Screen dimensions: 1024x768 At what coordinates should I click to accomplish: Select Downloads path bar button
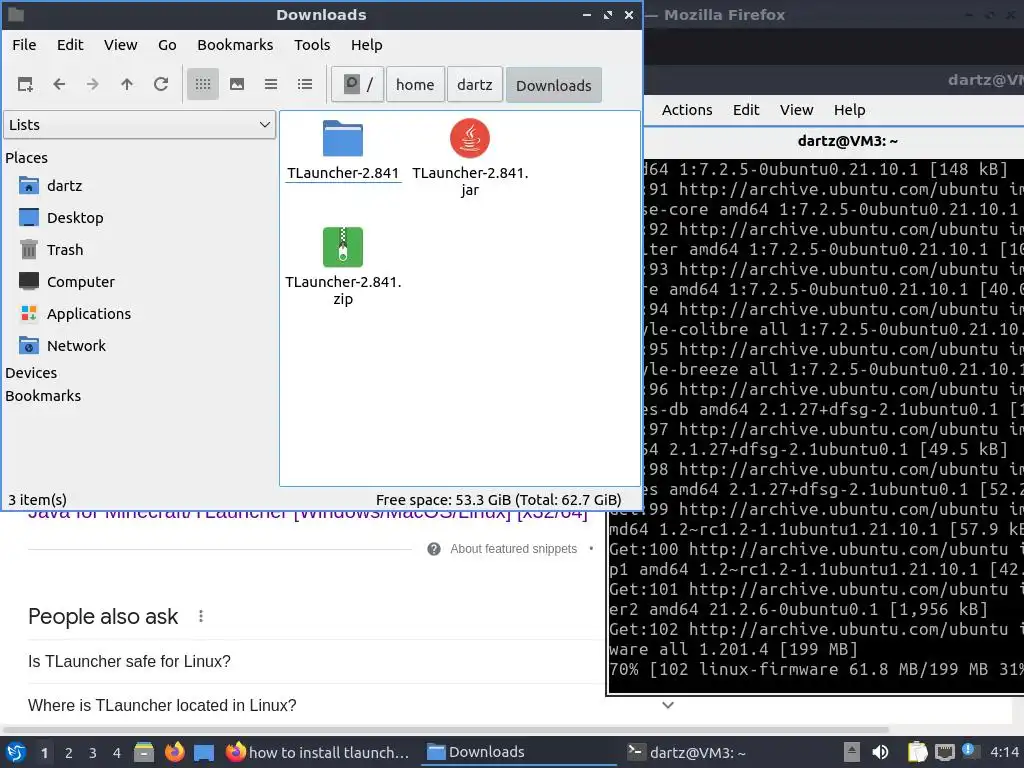[554, 85]
